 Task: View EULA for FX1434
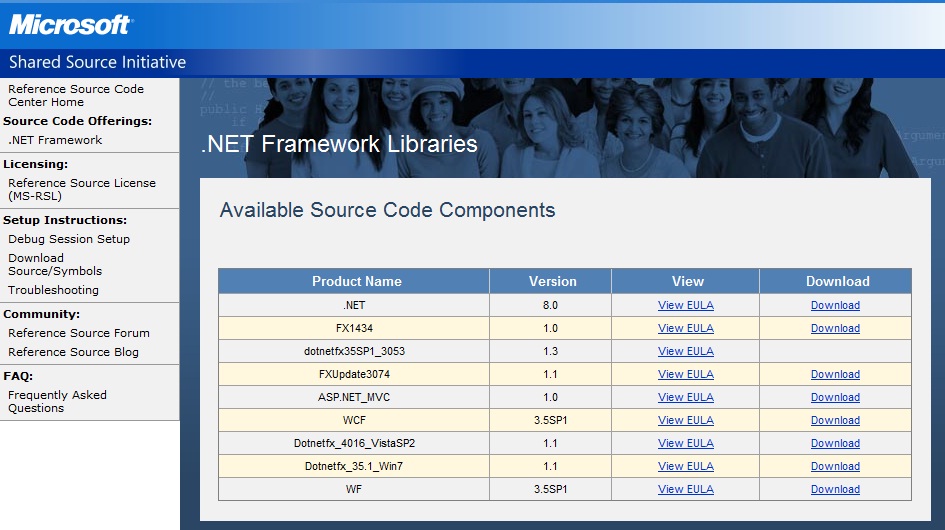[x=685, y=328]
